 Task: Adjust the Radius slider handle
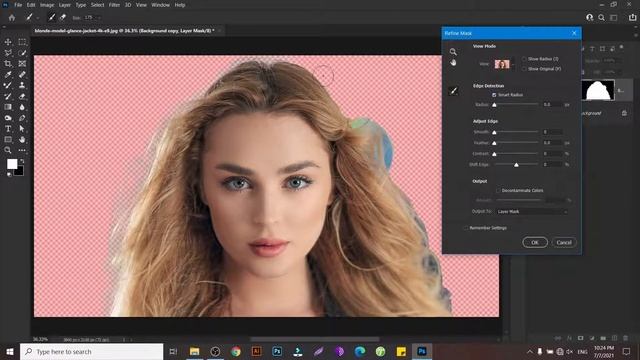[494, 105]
